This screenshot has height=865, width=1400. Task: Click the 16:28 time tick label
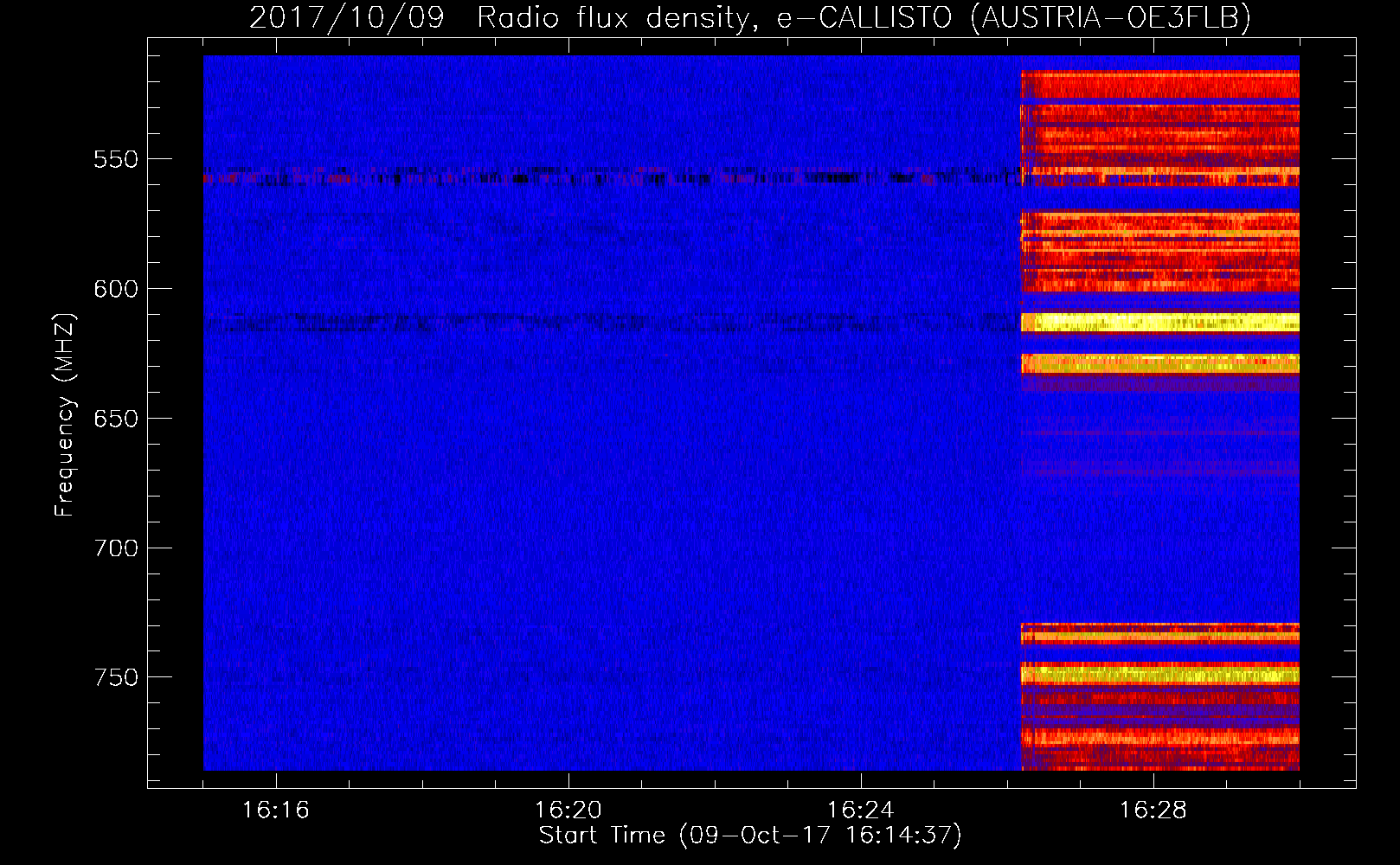pyautogui.click(x=1153, y=810)
